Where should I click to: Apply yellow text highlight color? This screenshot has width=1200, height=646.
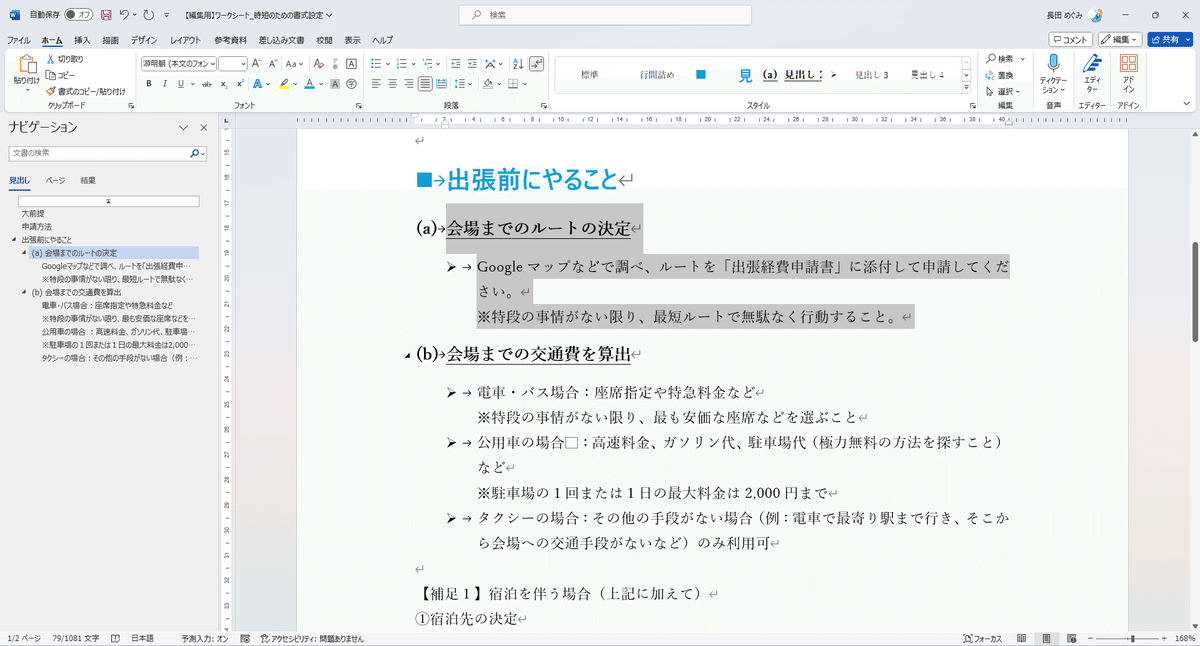[x=284, y=84]
